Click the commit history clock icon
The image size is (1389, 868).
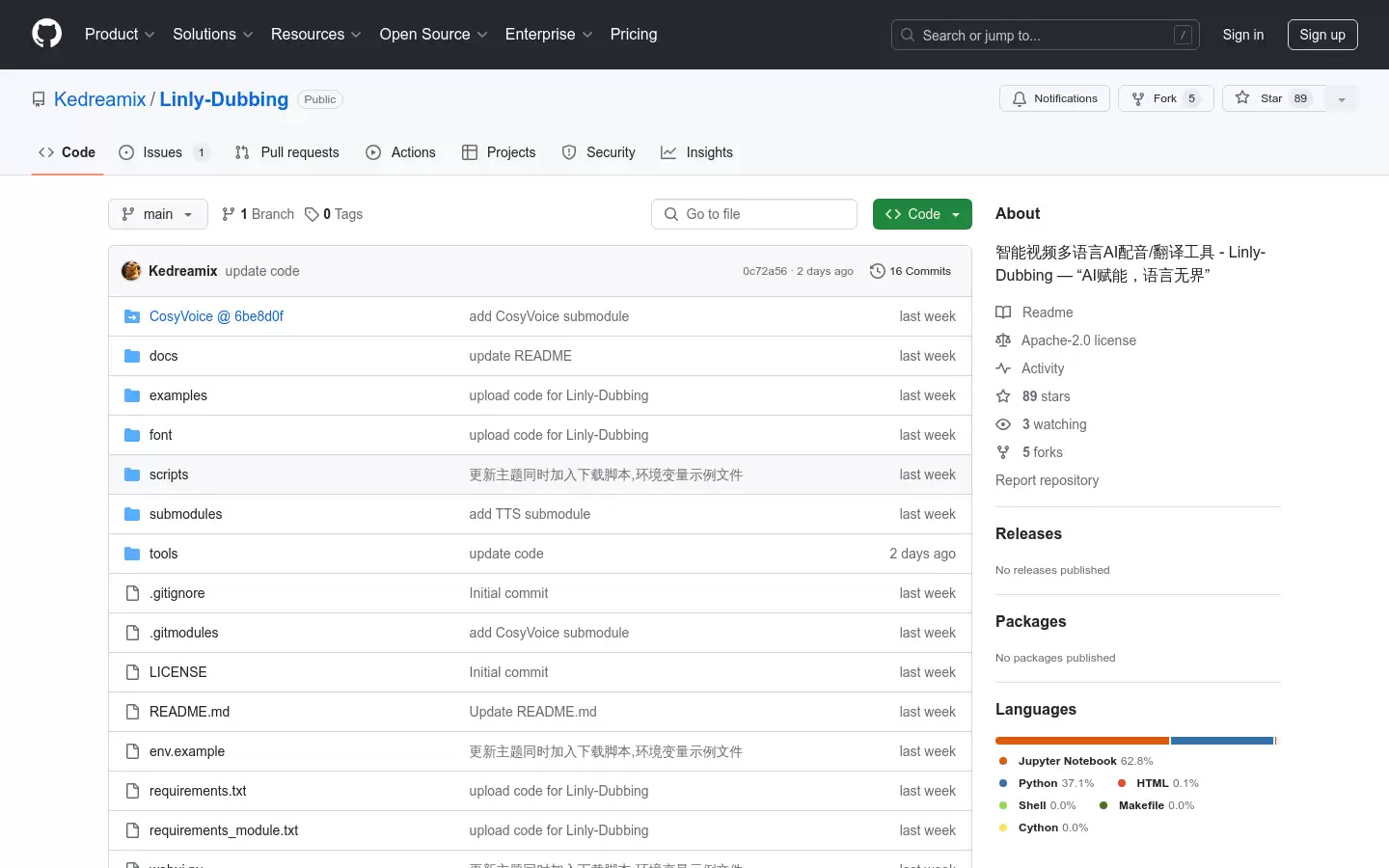pyautogui.click(x=877, y=271)
